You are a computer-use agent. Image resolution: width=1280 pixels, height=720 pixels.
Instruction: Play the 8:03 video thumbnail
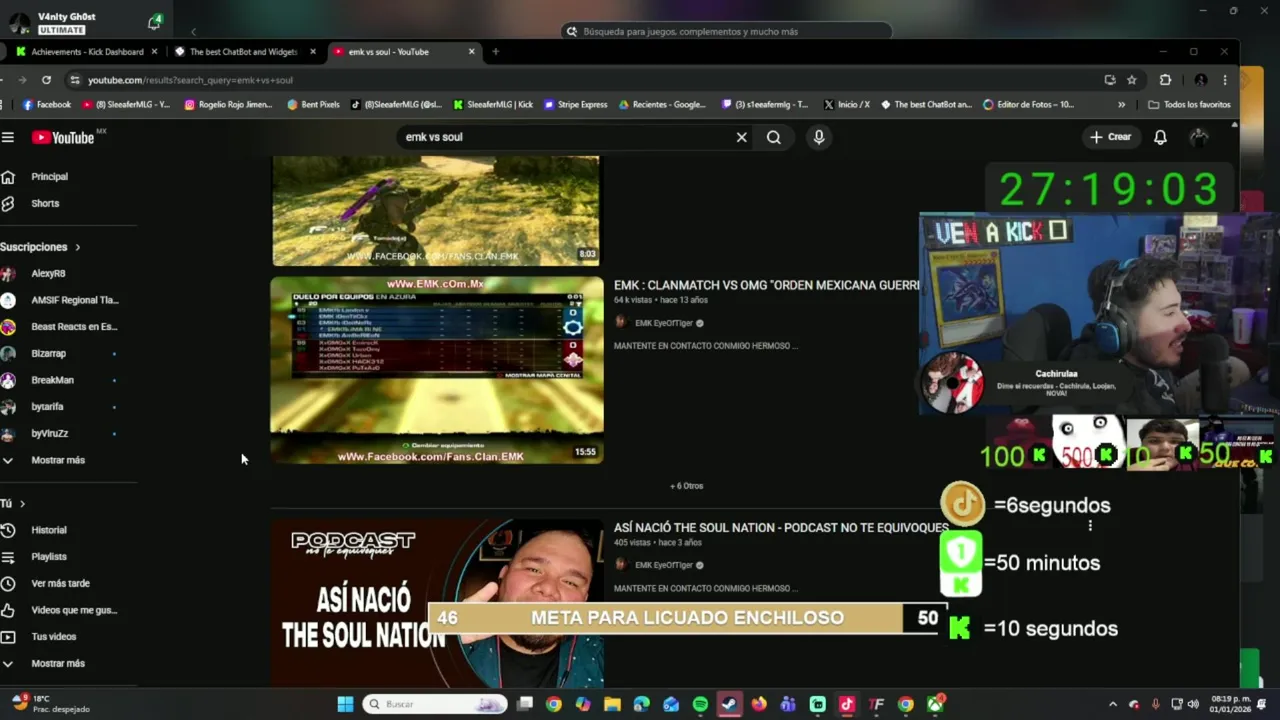[436, 210]
